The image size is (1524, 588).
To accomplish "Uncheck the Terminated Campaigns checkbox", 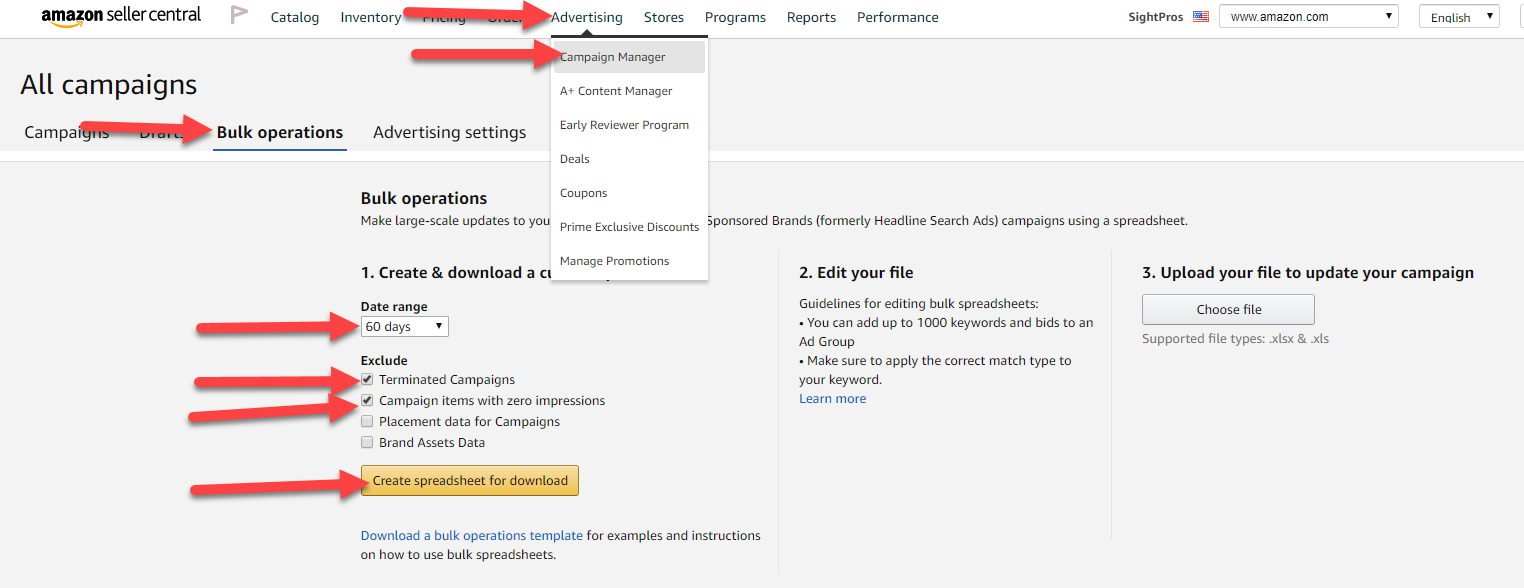I will coord(367,380).
